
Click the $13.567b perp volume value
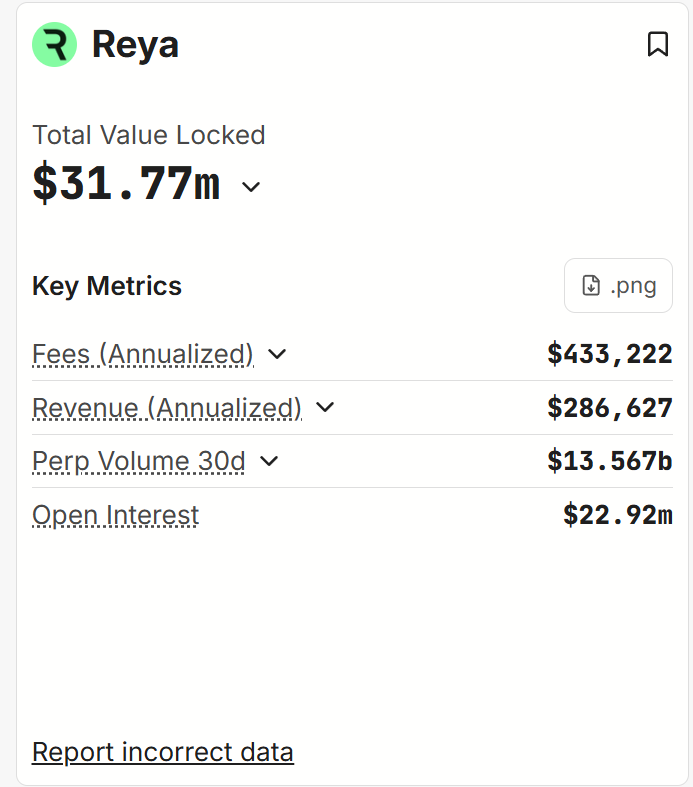(610, 461)
